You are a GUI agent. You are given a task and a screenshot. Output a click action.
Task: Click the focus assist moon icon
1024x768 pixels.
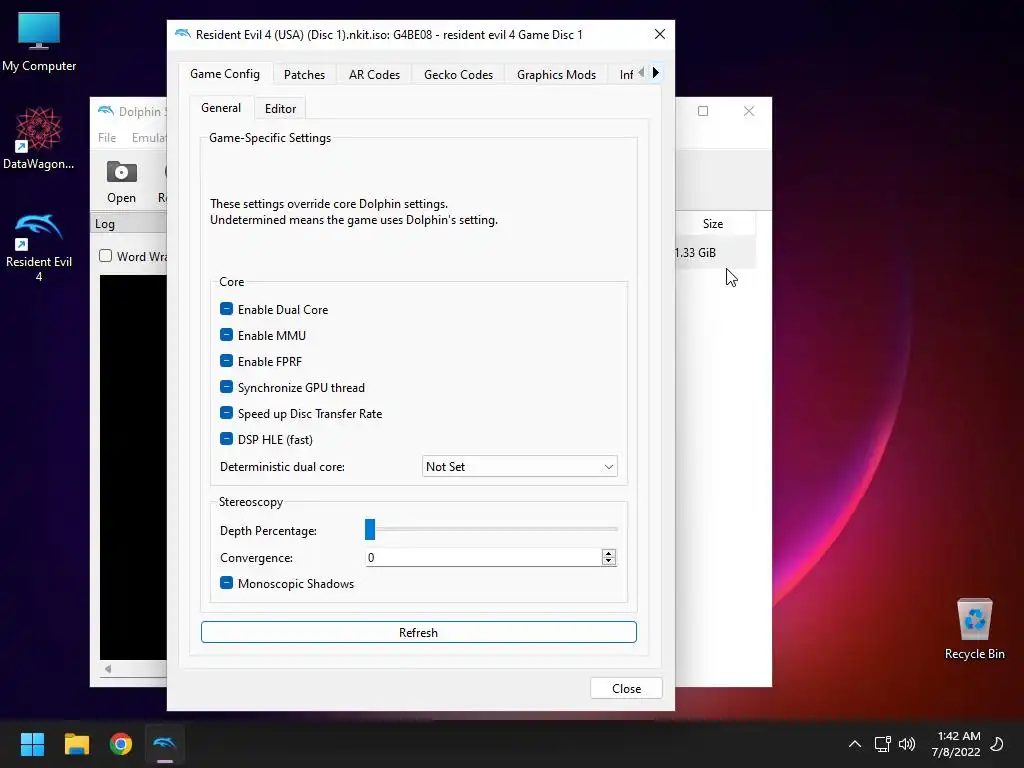click(997, 744)
